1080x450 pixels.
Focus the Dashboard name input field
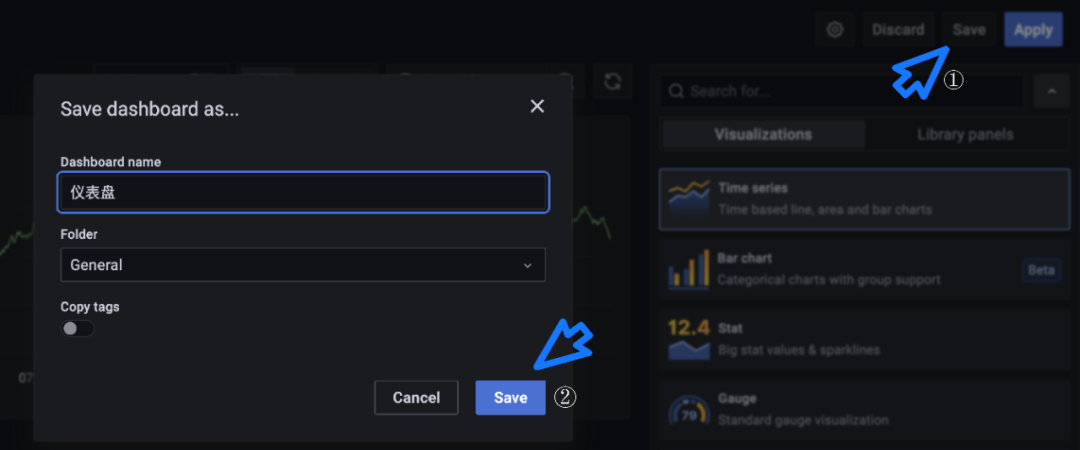tap(302, 192)
